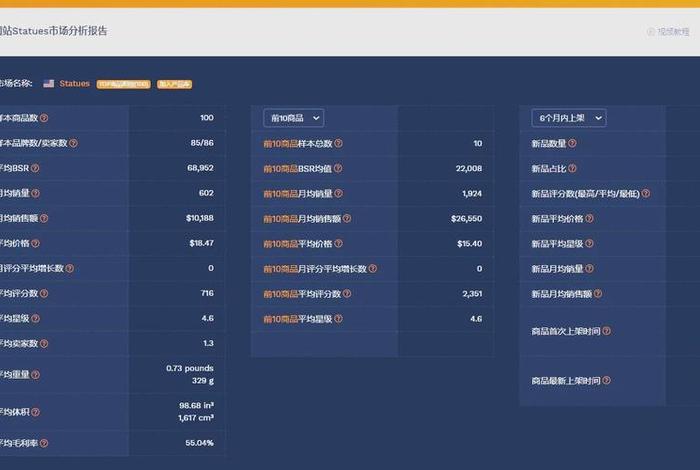This screenshot has width=700, height=470.
Task: Select the average price $18.47
Action: tap(201, 243)
